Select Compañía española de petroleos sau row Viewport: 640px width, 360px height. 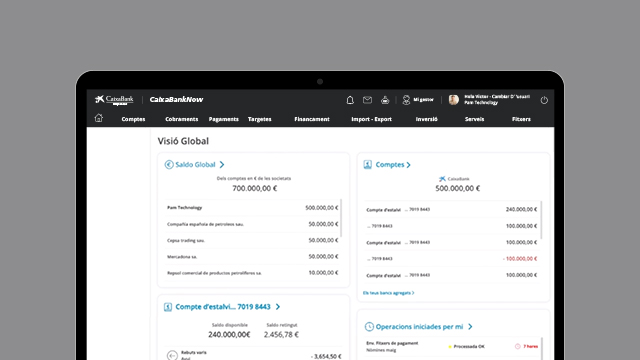pos(252,224)
